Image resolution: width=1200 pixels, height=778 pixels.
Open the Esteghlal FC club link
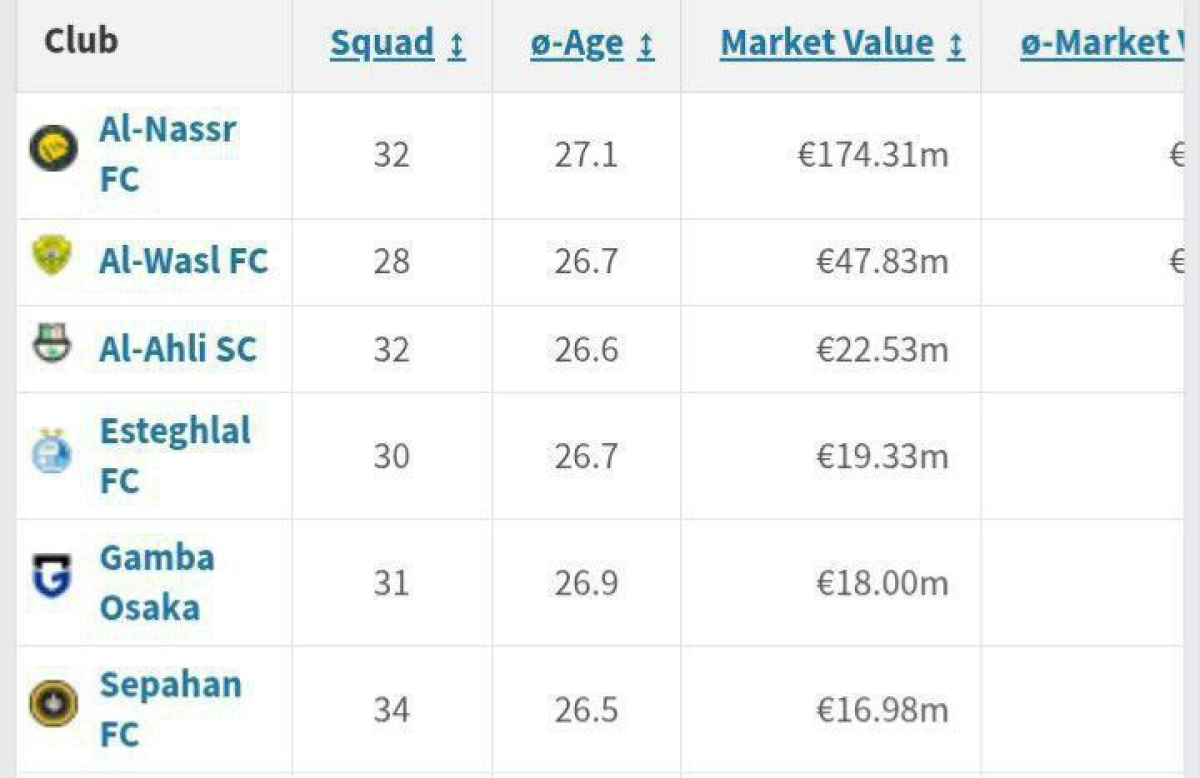coord(174,456)
